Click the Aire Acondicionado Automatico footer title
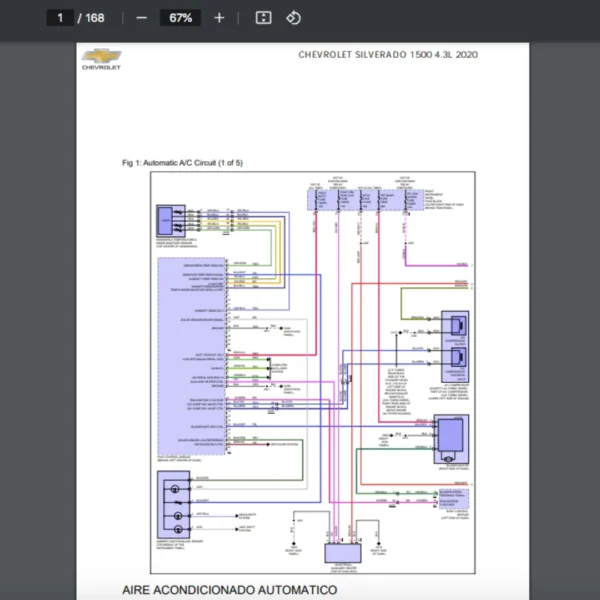600x600 pixels. coord(229,590)
